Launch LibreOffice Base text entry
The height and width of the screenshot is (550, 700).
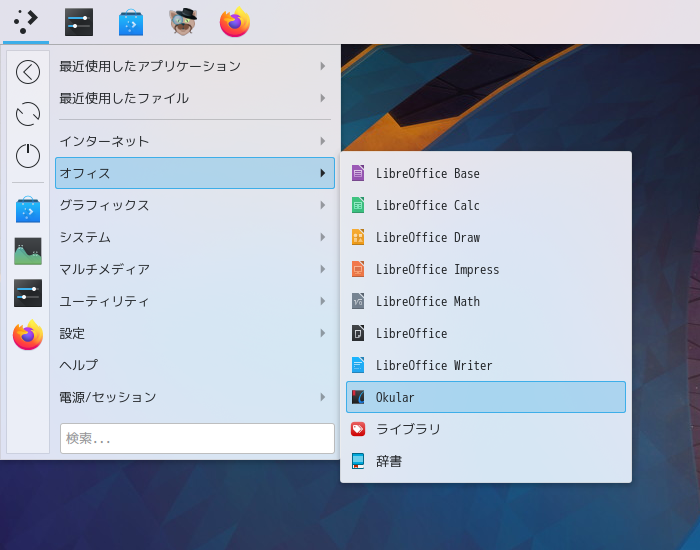[x=427, y=173]
